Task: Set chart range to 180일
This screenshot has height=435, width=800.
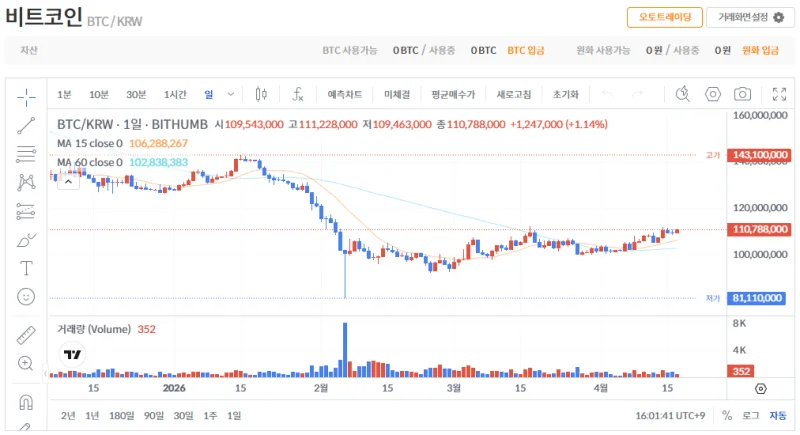Action: coord(121,416)
